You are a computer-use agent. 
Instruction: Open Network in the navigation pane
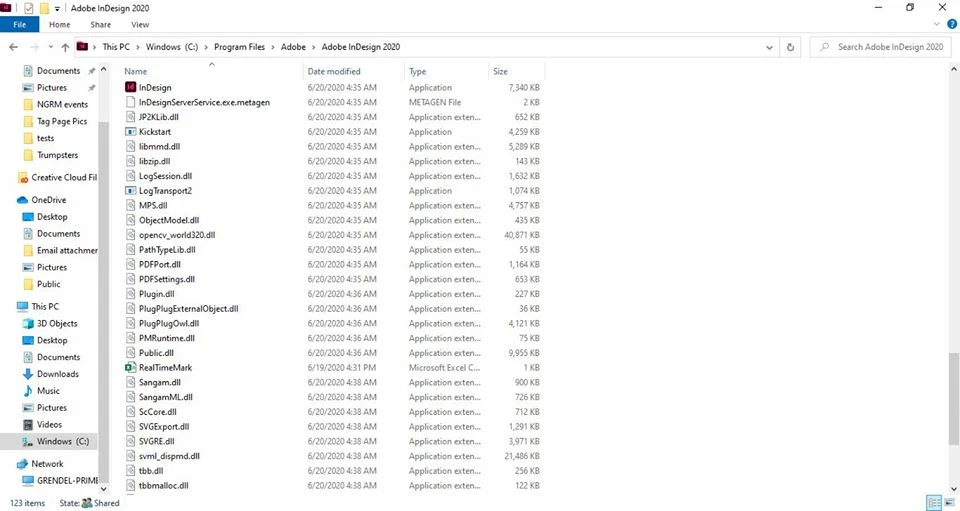(x=40, y=464)
